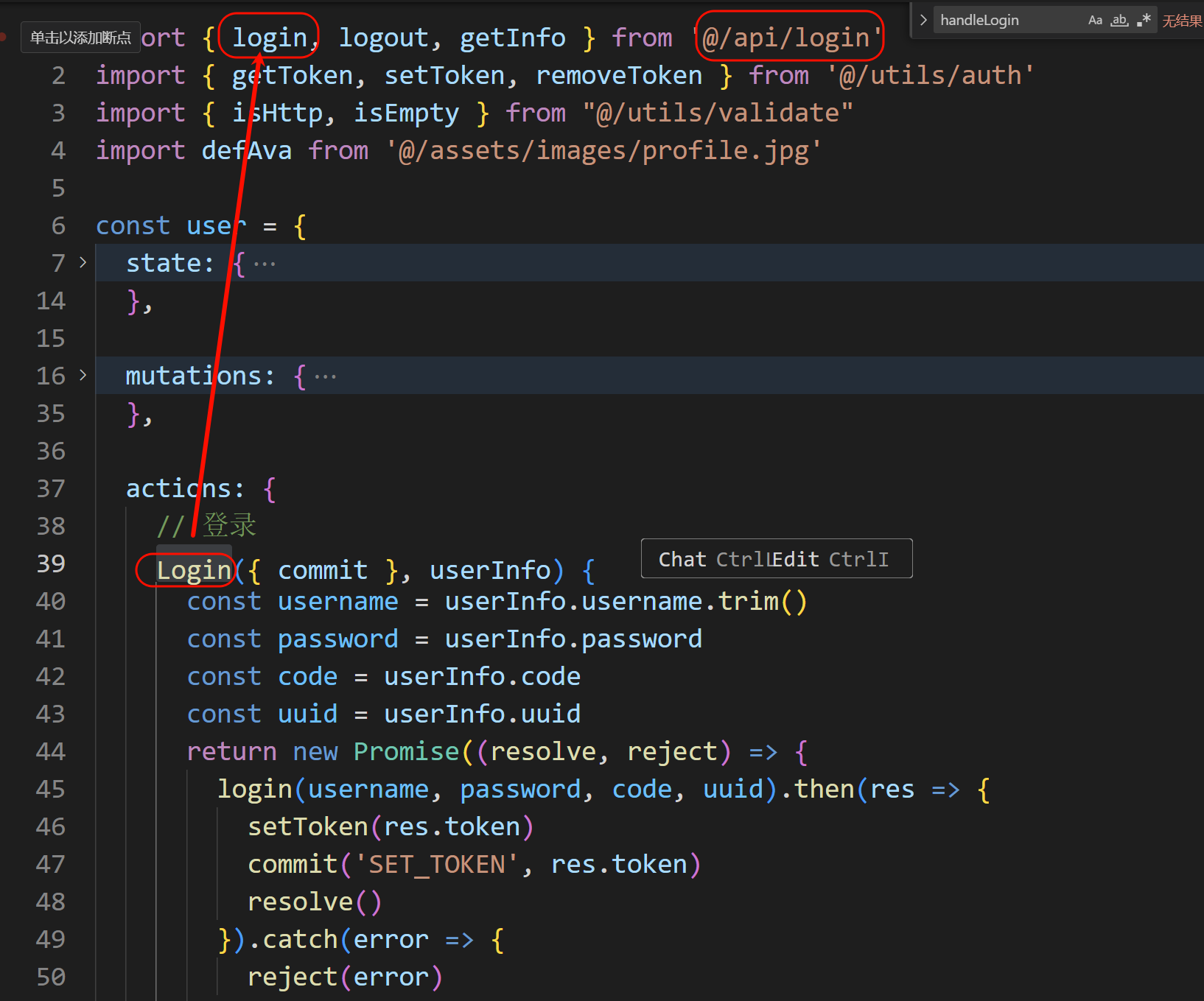Click the '@/api/login' import path
The height and width of the screenshot is (1001, 1204).
pyautogui.click(x=788, y=38)
